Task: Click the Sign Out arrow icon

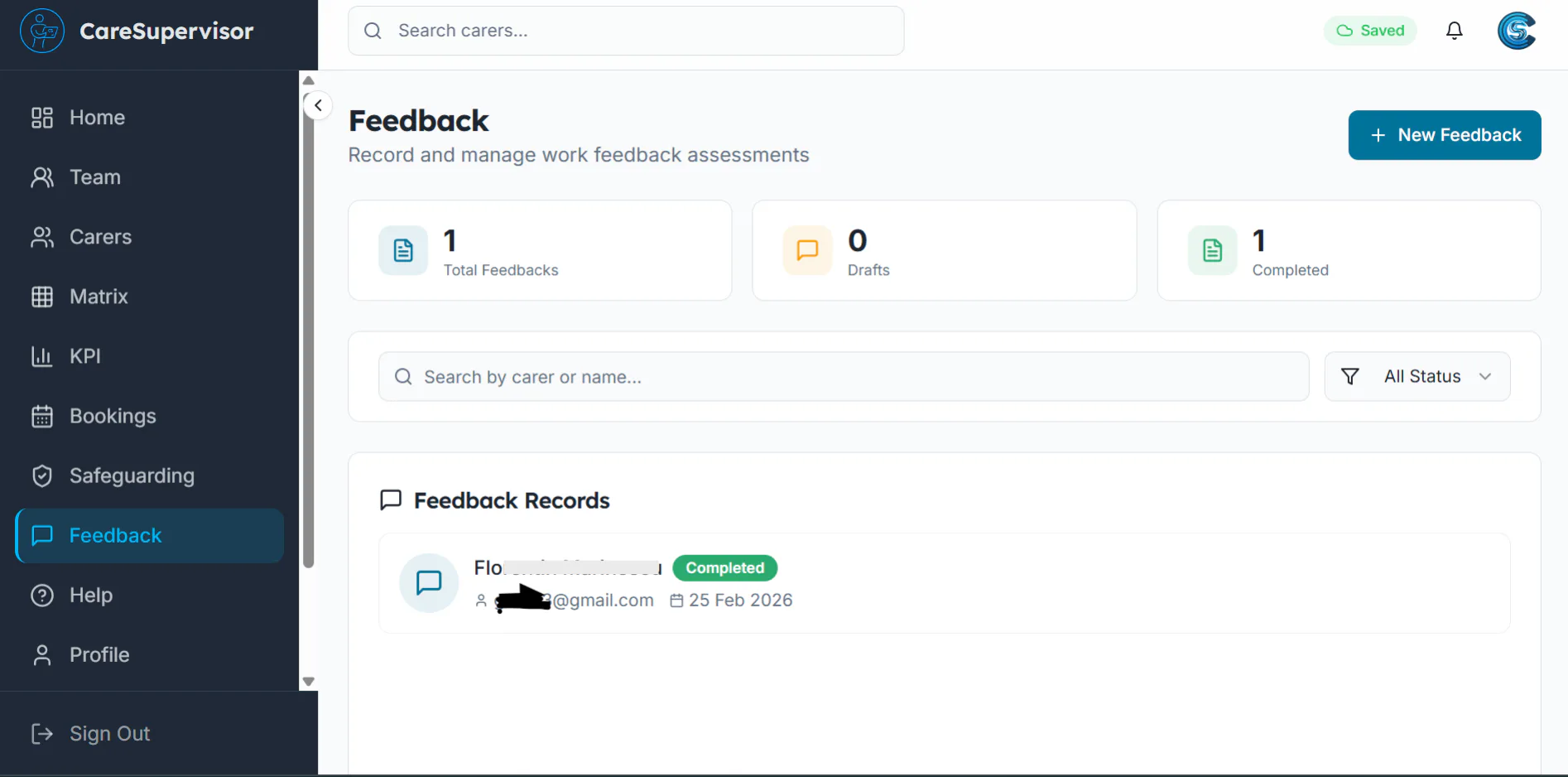Action: (x=42, y=733)
